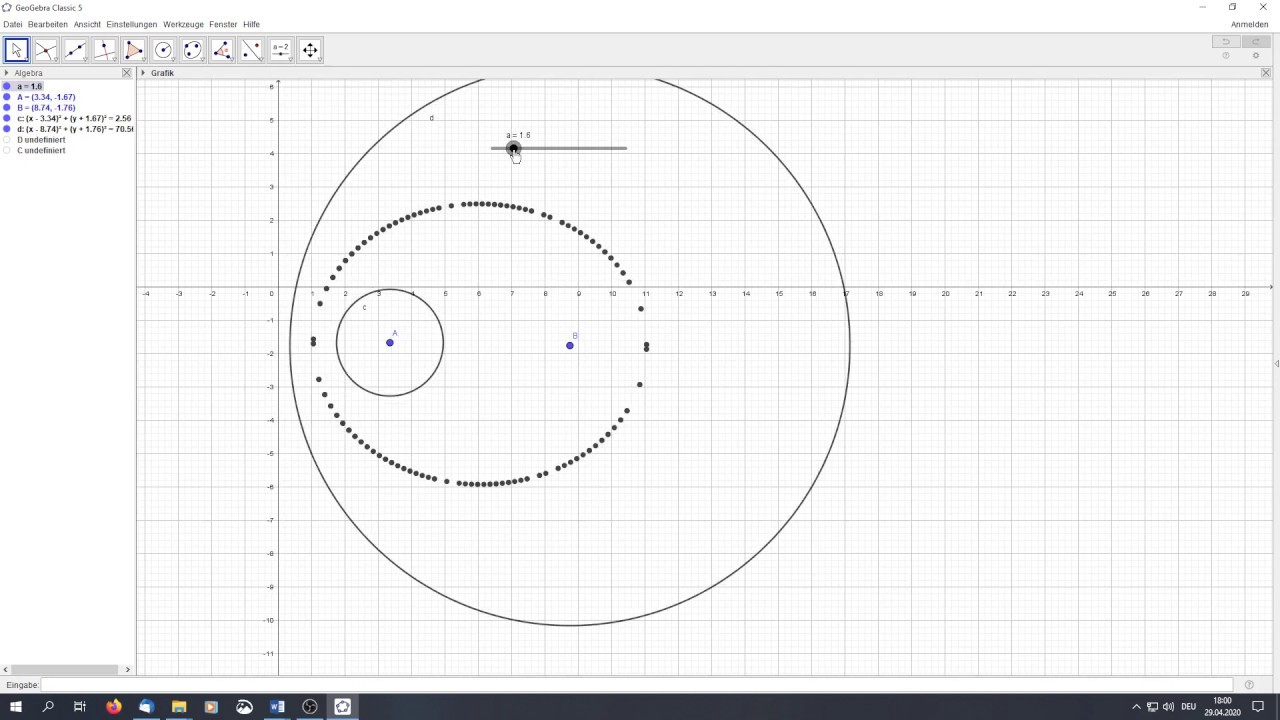Screen dimensions: 1280x720
Task: Toggle visibility of point A
Action: coord(7,97)
